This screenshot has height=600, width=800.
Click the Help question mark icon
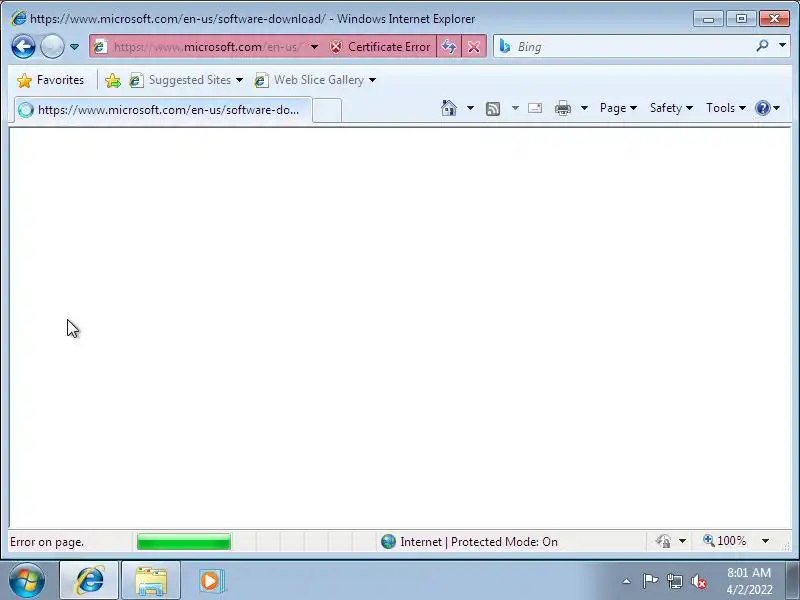(x=763, y=108)
